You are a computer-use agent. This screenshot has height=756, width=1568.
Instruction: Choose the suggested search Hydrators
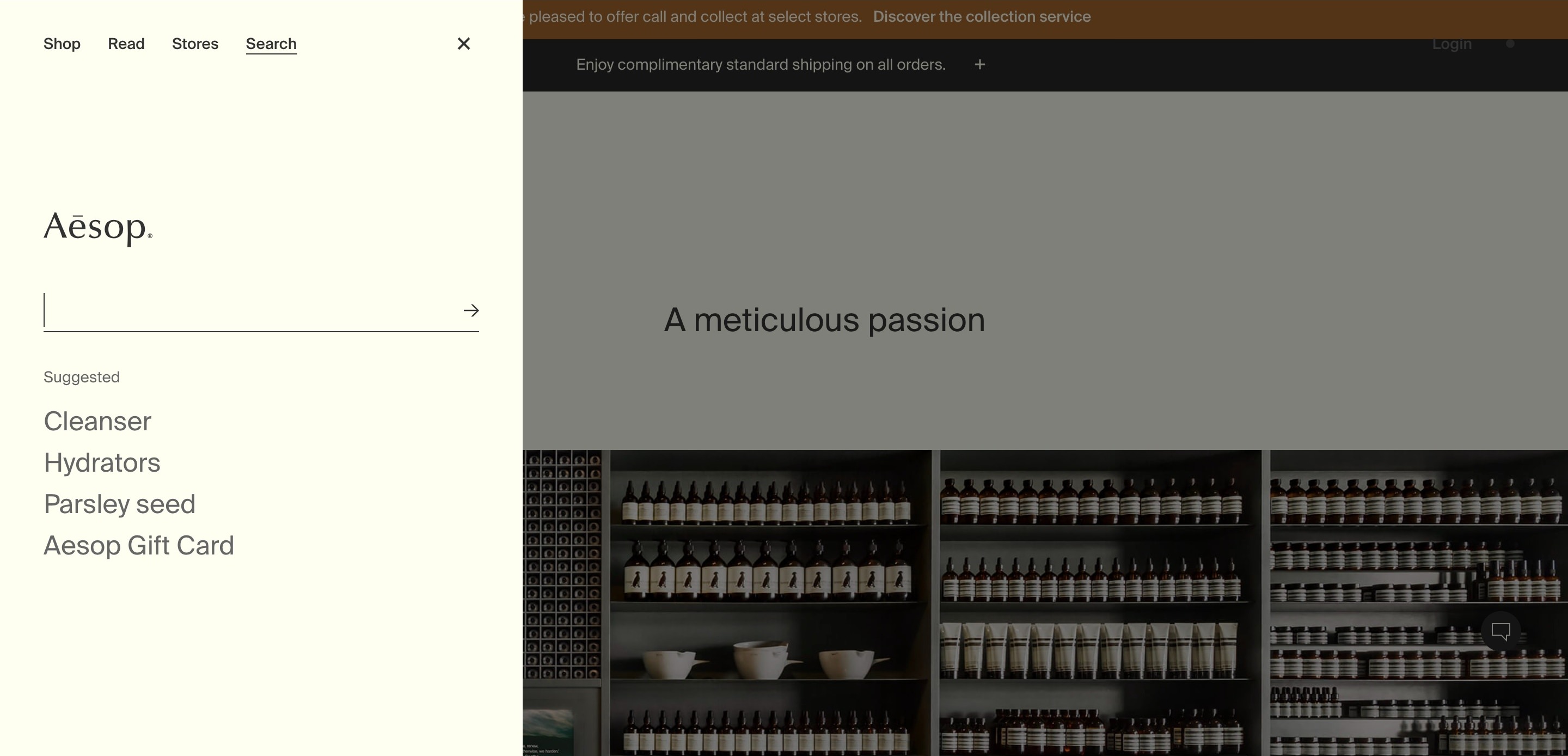pos(102,463)
